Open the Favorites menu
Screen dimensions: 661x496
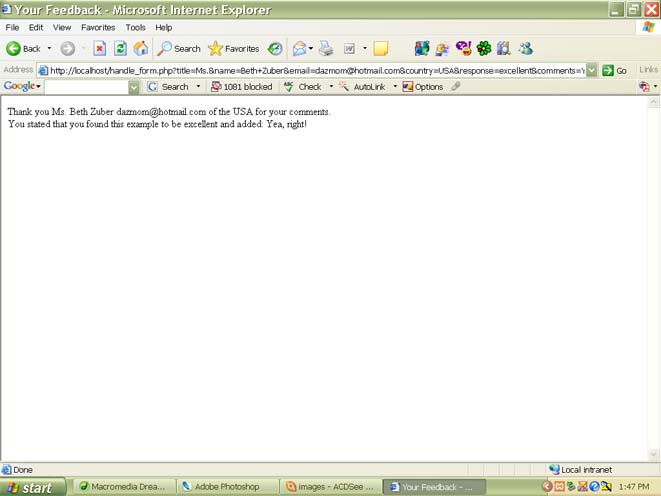98,27
